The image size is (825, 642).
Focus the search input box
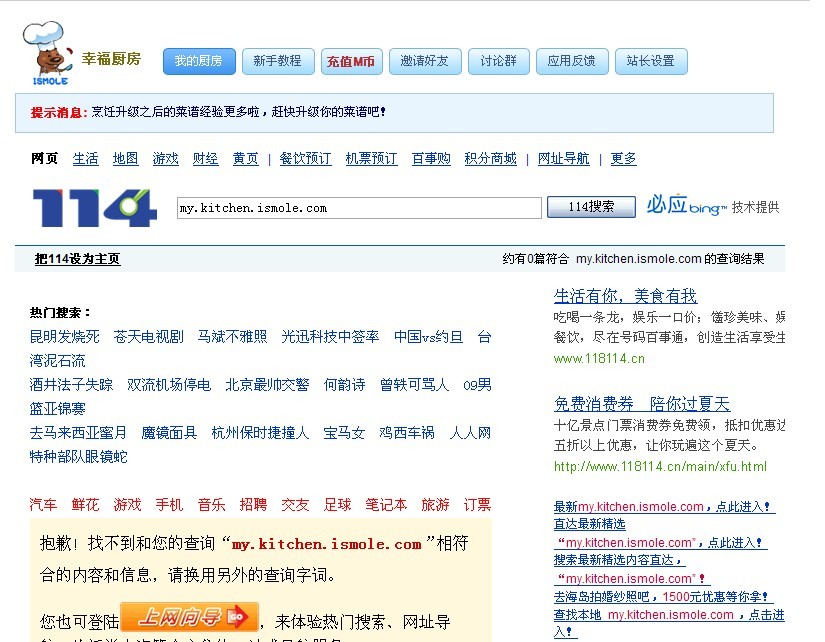[x=359, y=208]
